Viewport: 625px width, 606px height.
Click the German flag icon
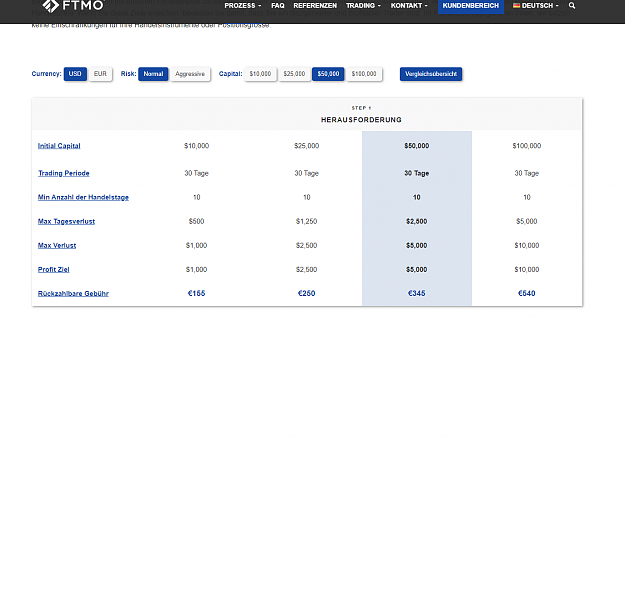517,6
